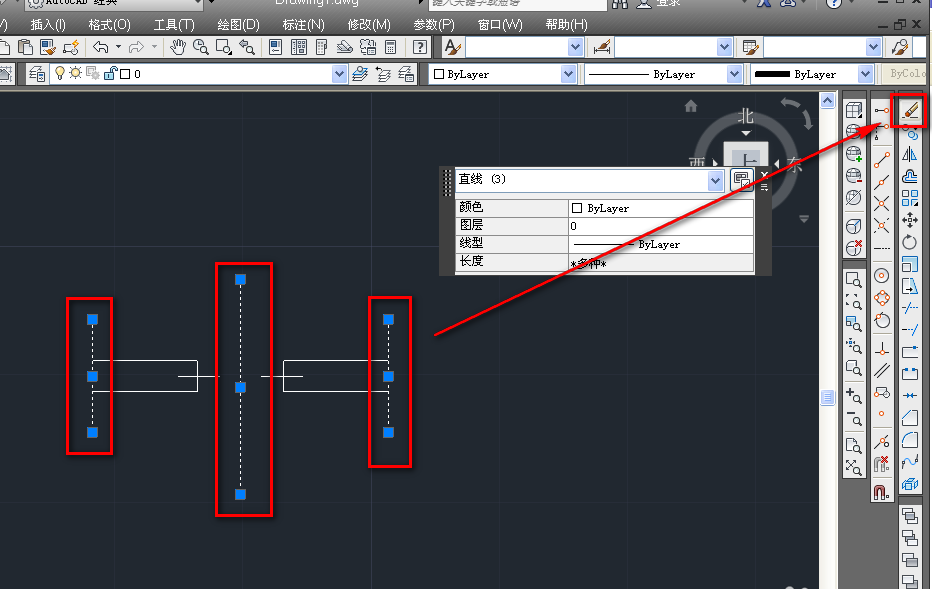Select the Blend Curves tool
This screenshot has height=589, width=932.
(910, 462)
